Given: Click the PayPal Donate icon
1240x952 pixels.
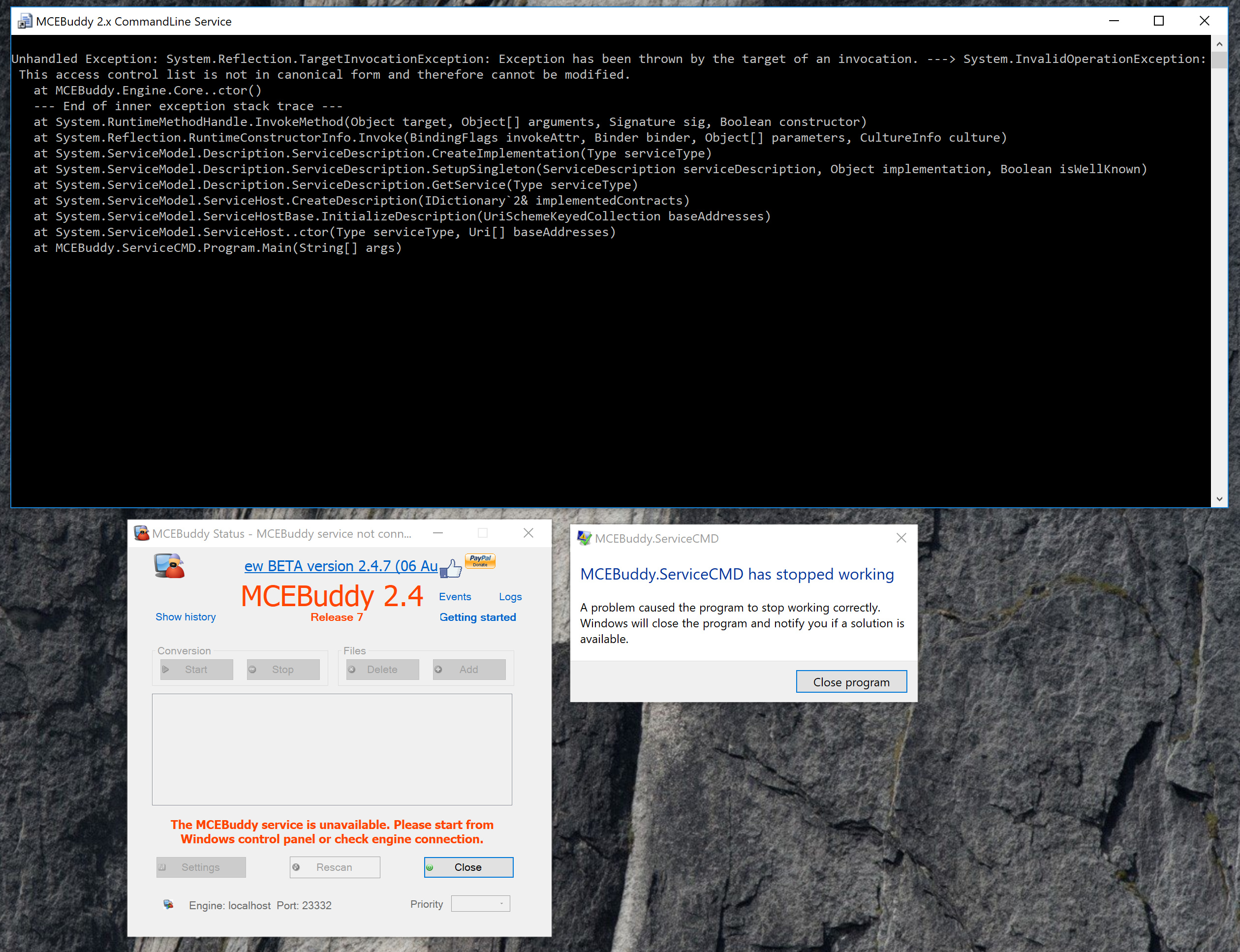Looking at the screenshot, I should point(480,560).
